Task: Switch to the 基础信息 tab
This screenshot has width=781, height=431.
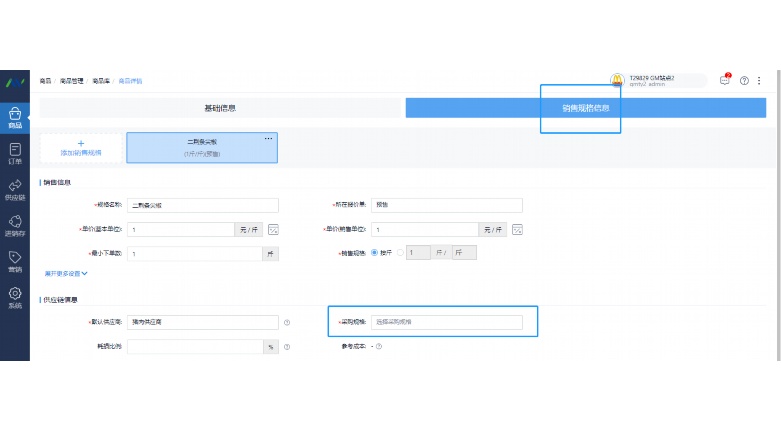Action: tap(220, 108)
